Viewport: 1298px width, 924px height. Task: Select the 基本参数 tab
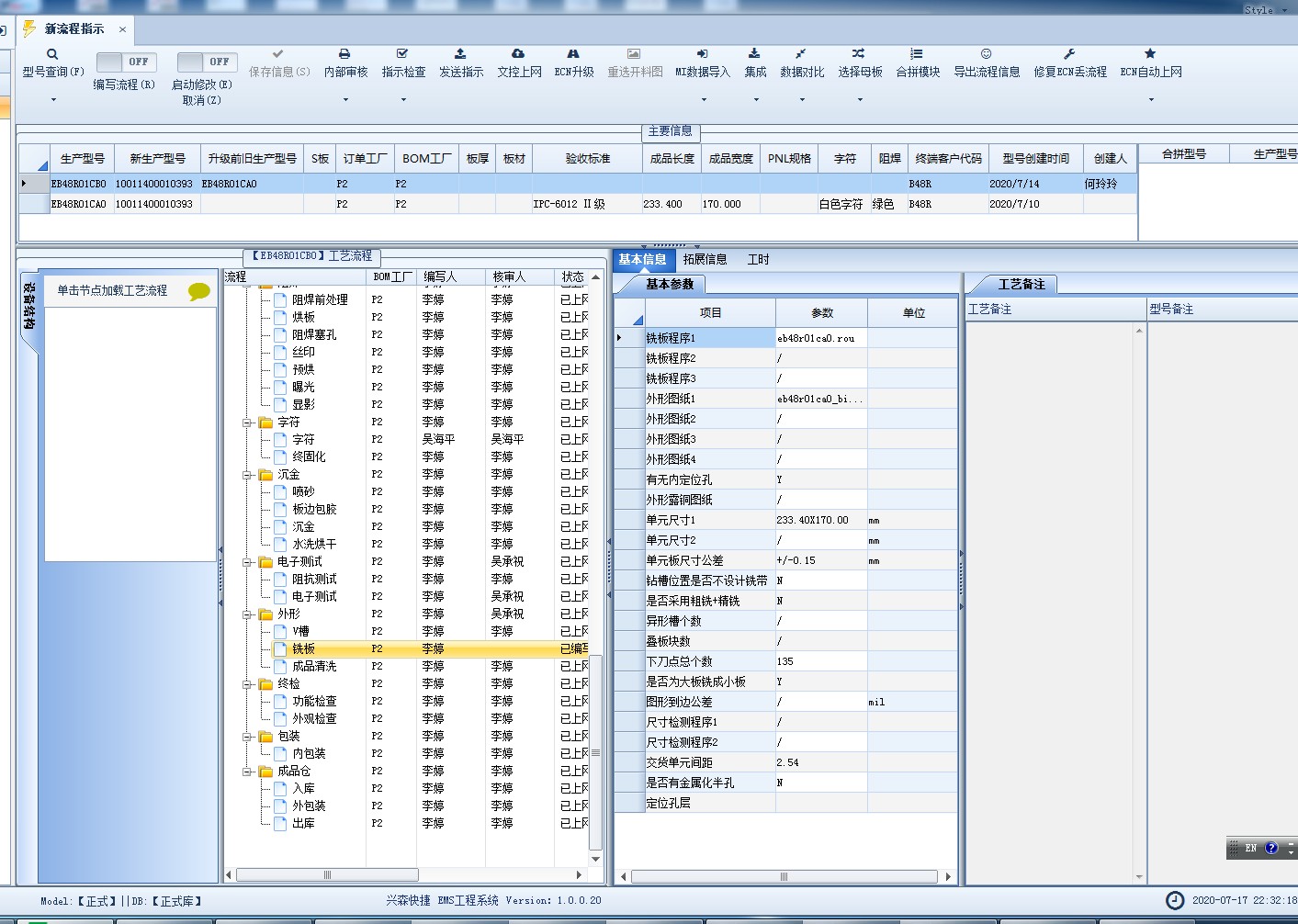(669, 284)
